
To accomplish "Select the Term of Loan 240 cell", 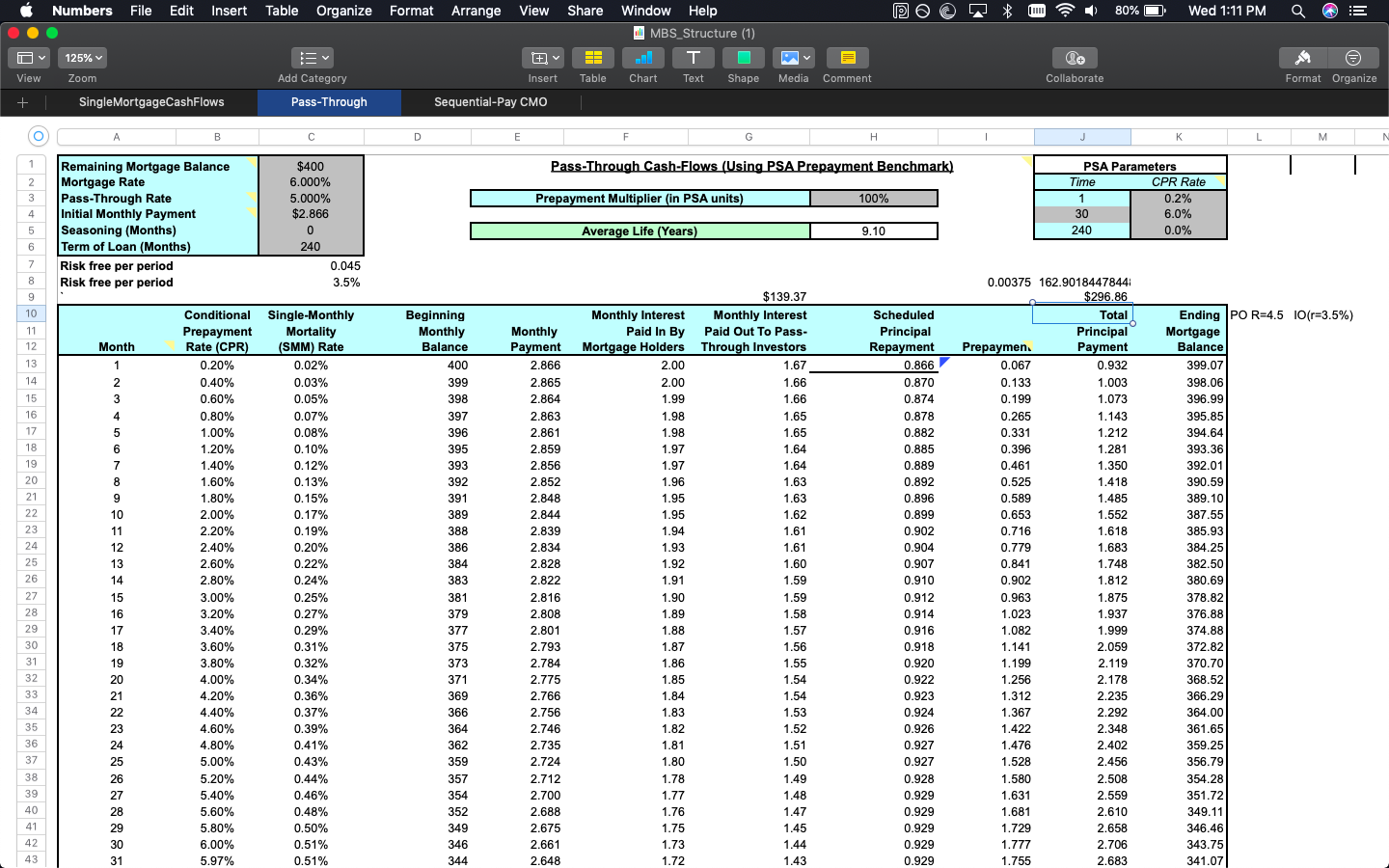I will (x=311, y=247).
